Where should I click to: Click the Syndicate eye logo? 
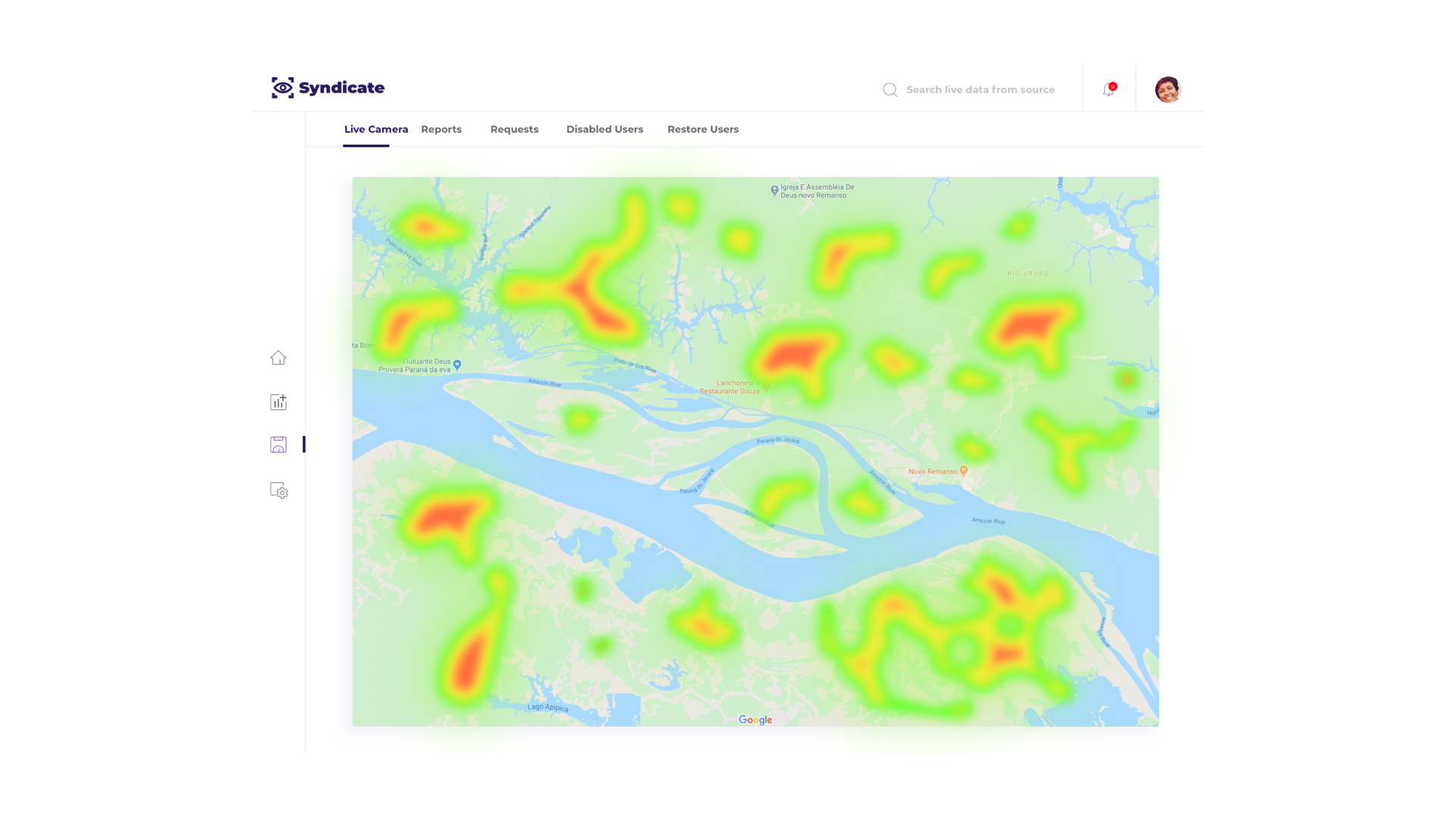[283, 88]
